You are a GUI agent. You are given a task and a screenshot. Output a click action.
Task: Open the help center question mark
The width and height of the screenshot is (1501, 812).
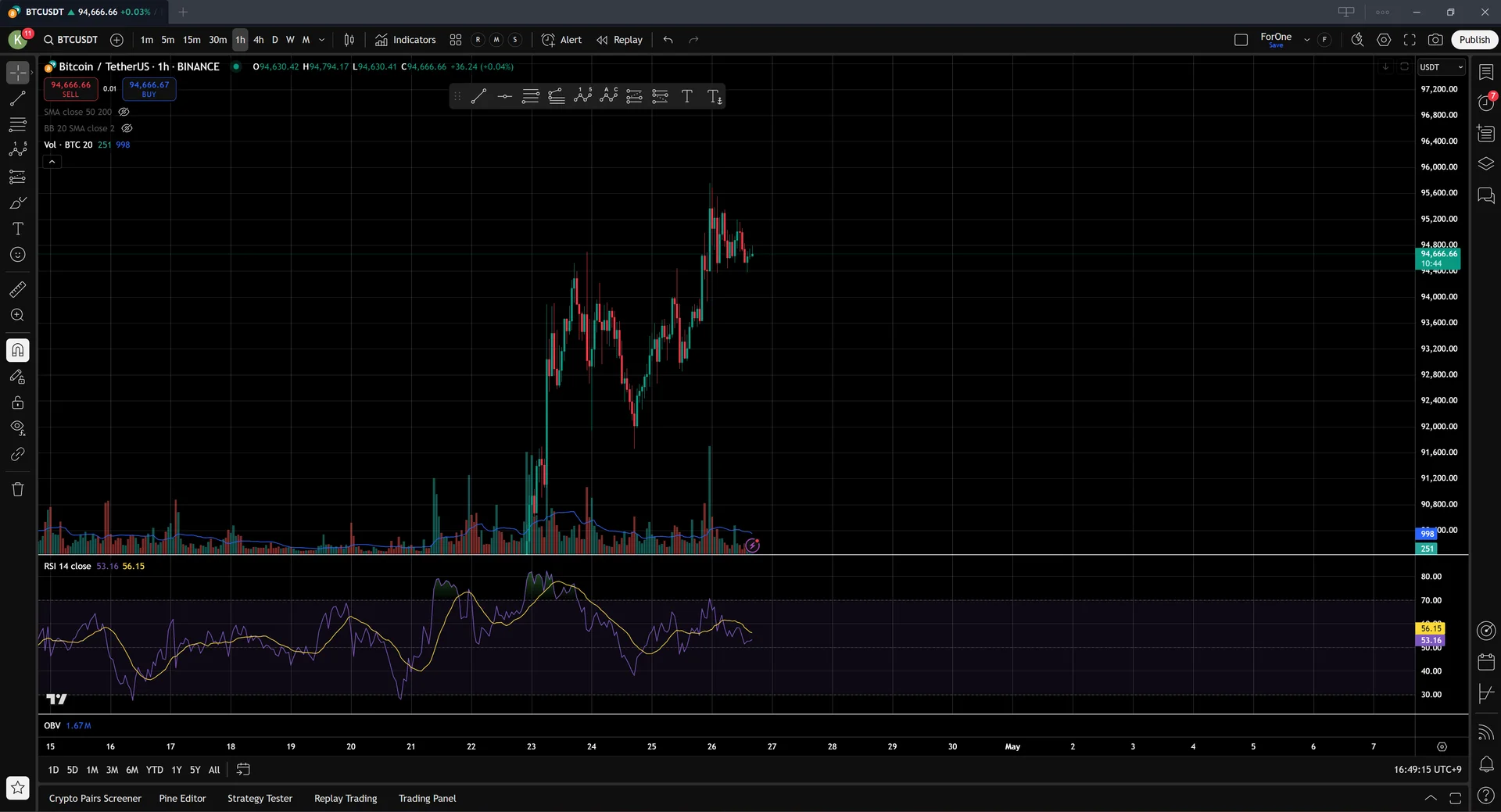coord(1486,796)
